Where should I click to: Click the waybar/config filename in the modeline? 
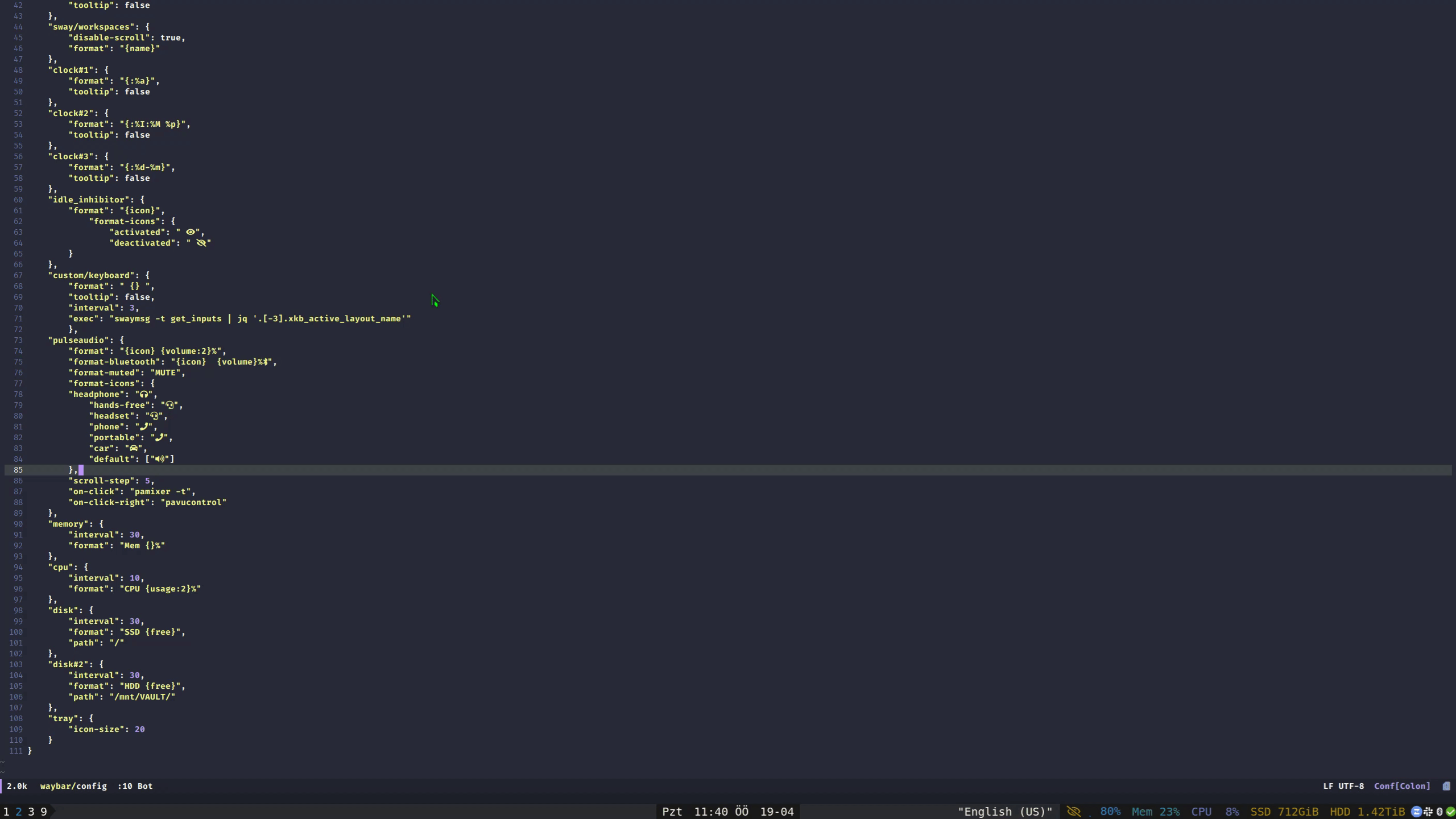[x=73, y=786]
